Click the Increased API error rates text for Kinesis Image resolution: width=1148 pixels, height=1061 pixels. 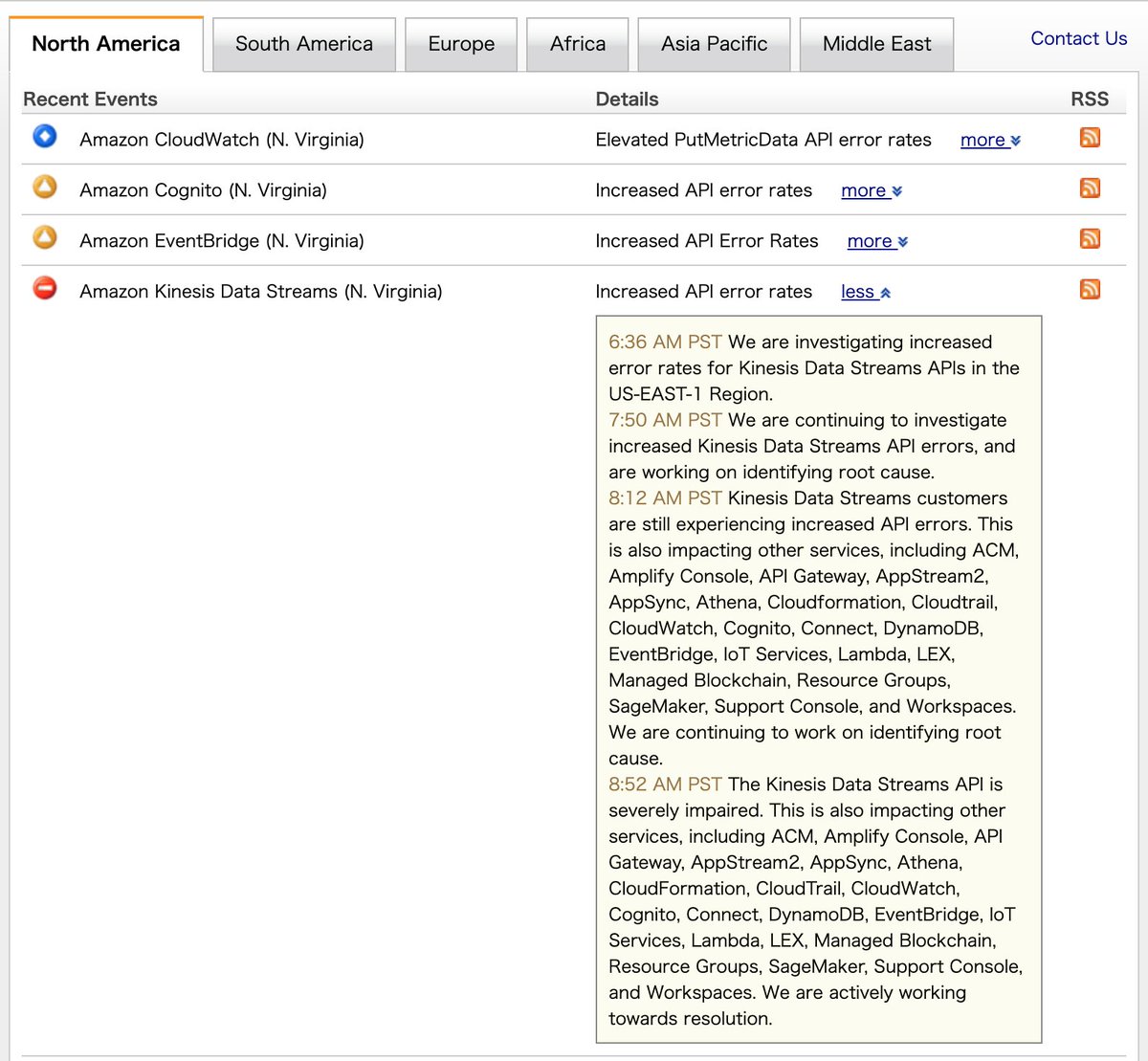(703, 292)
